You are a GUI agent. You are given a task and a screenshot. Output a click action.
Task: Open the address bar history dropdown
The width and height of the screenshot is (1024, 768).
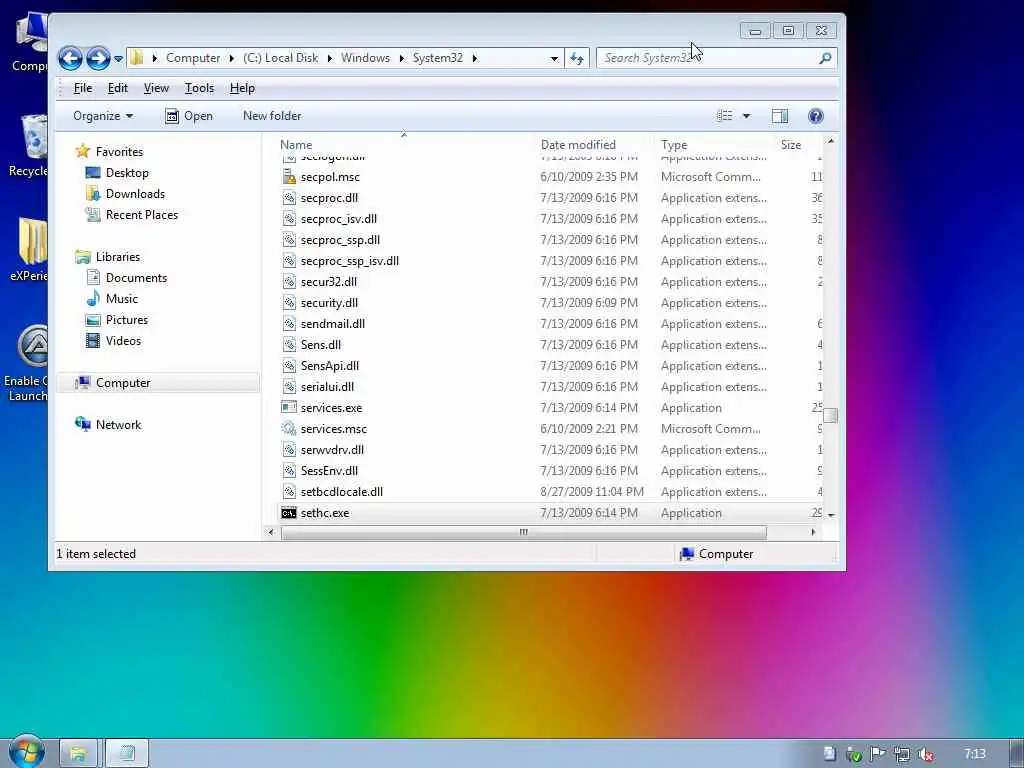coord(554,59)
